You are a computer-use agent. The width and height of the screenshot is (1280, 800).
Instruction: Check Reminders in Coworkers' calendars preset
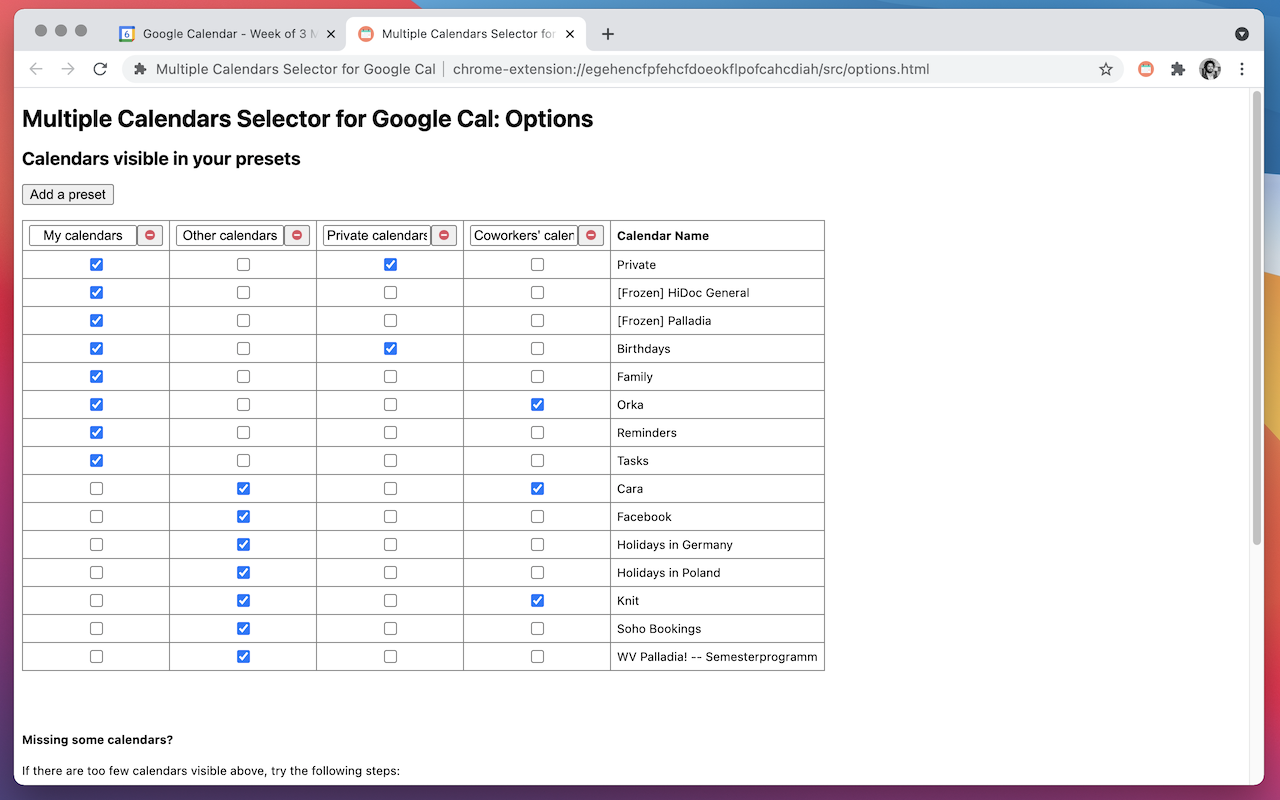(x=537, y=433)
